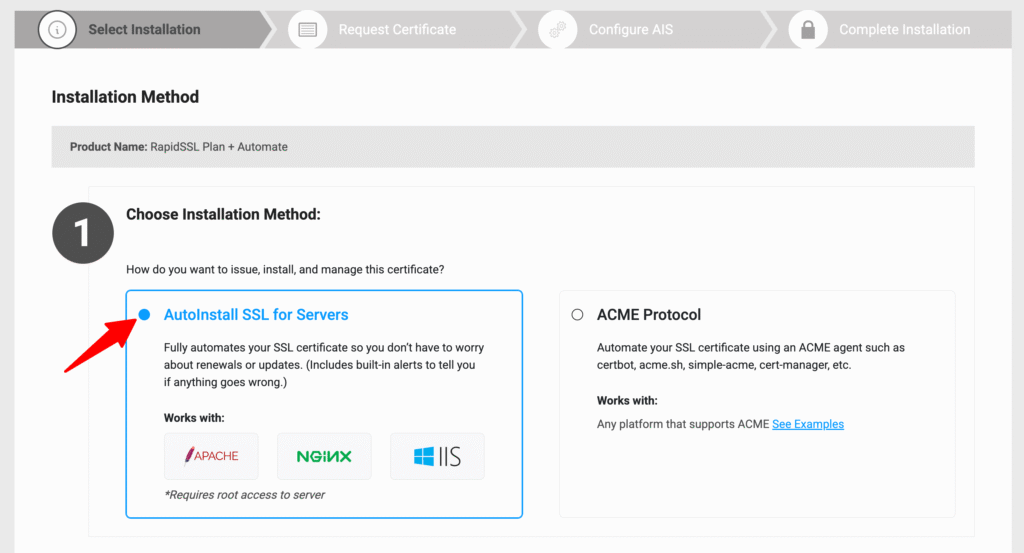Click the Choose Installation Method heading
Viewport: 1024px width, 553px height.
pyautogui.click(x=223, y=214)
